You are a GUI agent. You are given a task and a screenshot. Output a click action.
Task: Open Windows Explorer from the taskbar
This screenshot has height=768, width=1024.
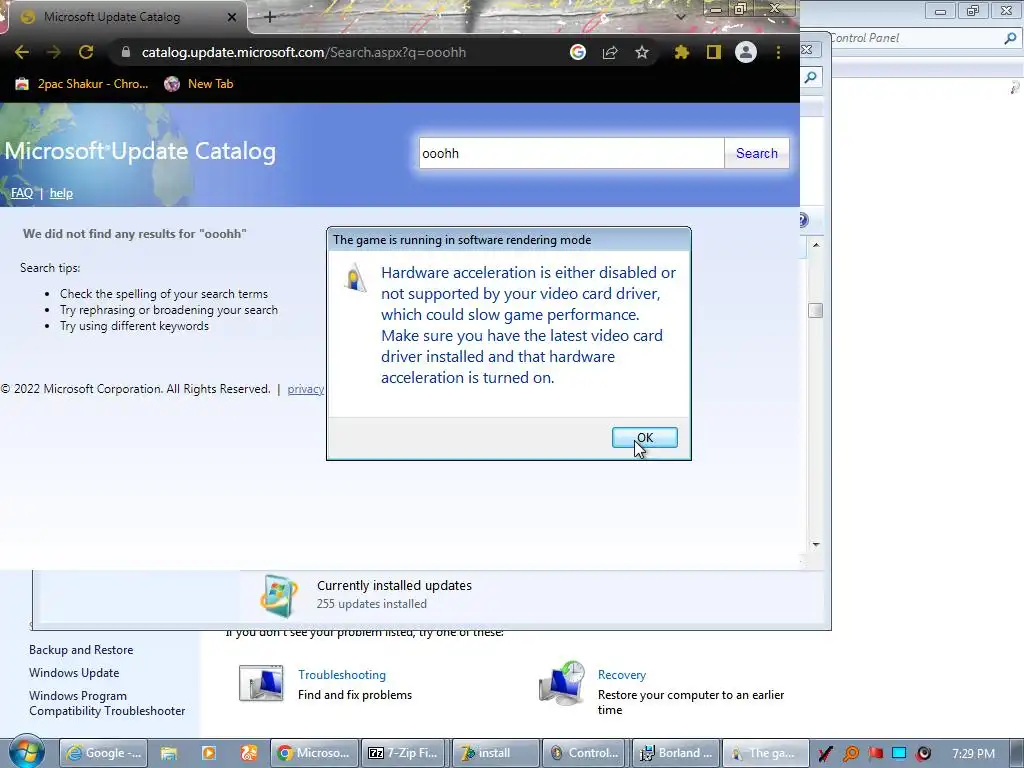[x=168, y=753]
